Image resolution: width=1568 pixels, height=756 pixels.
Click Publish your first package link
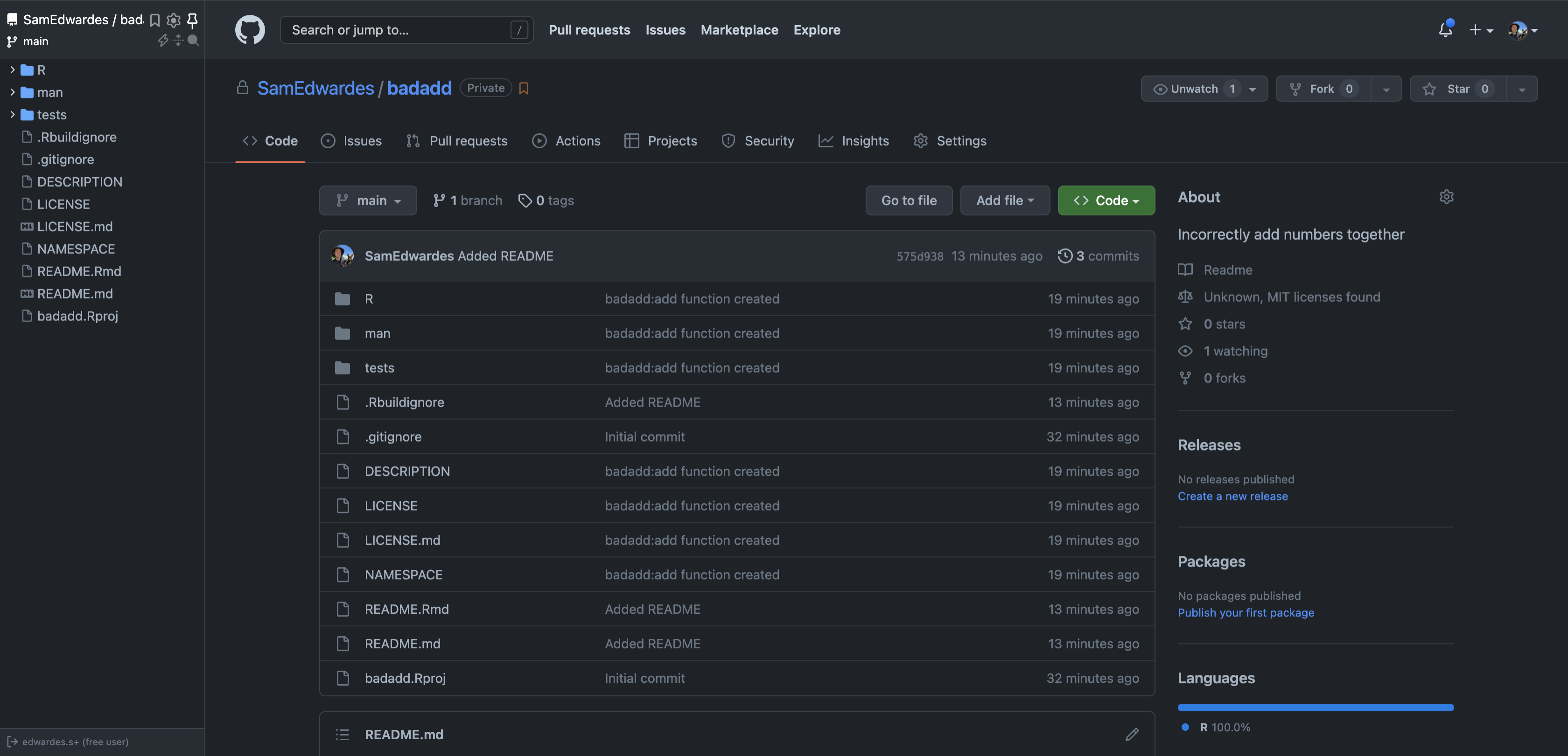(1246, 612)
